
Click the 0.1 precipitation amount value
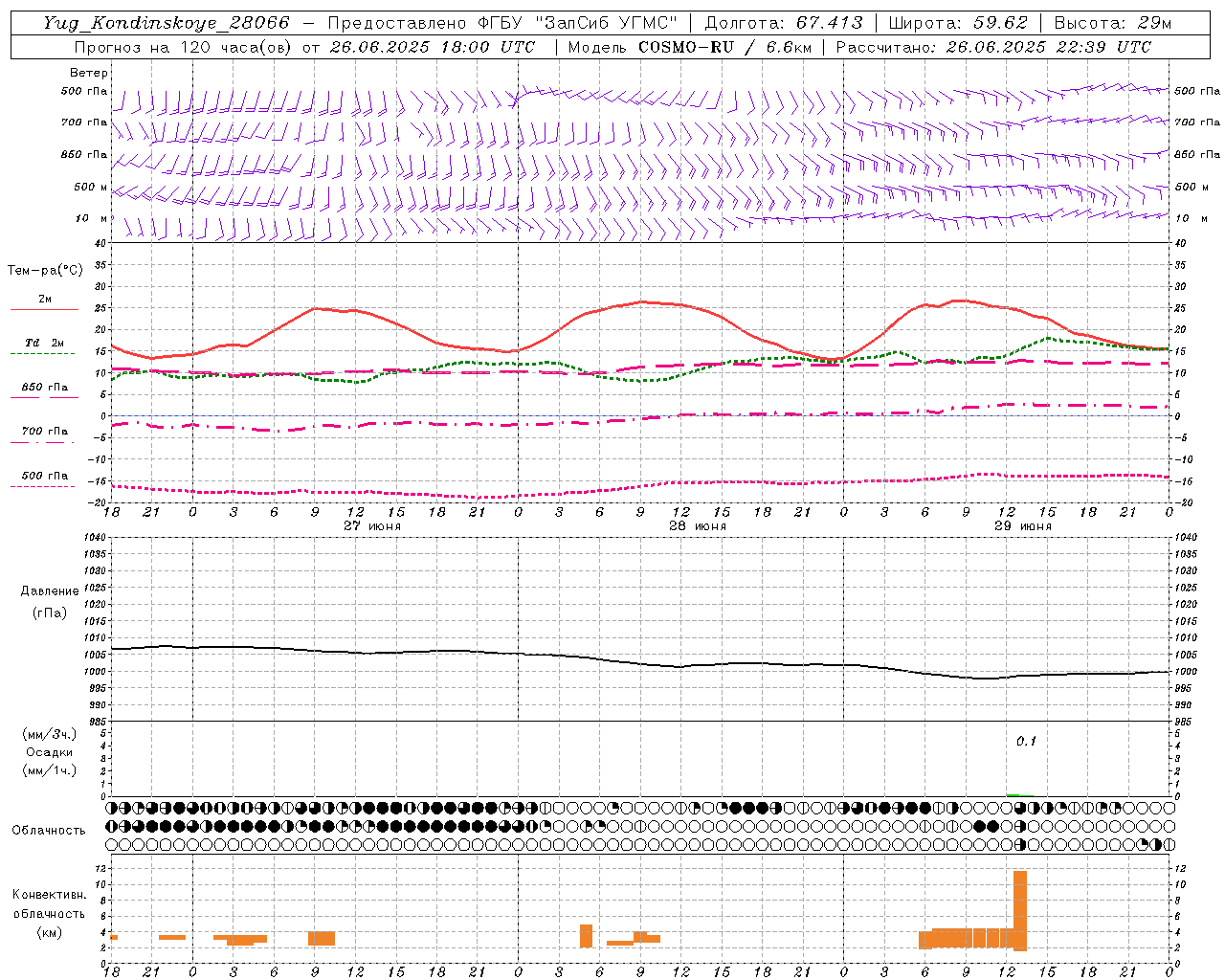(x=1026, y=742)
